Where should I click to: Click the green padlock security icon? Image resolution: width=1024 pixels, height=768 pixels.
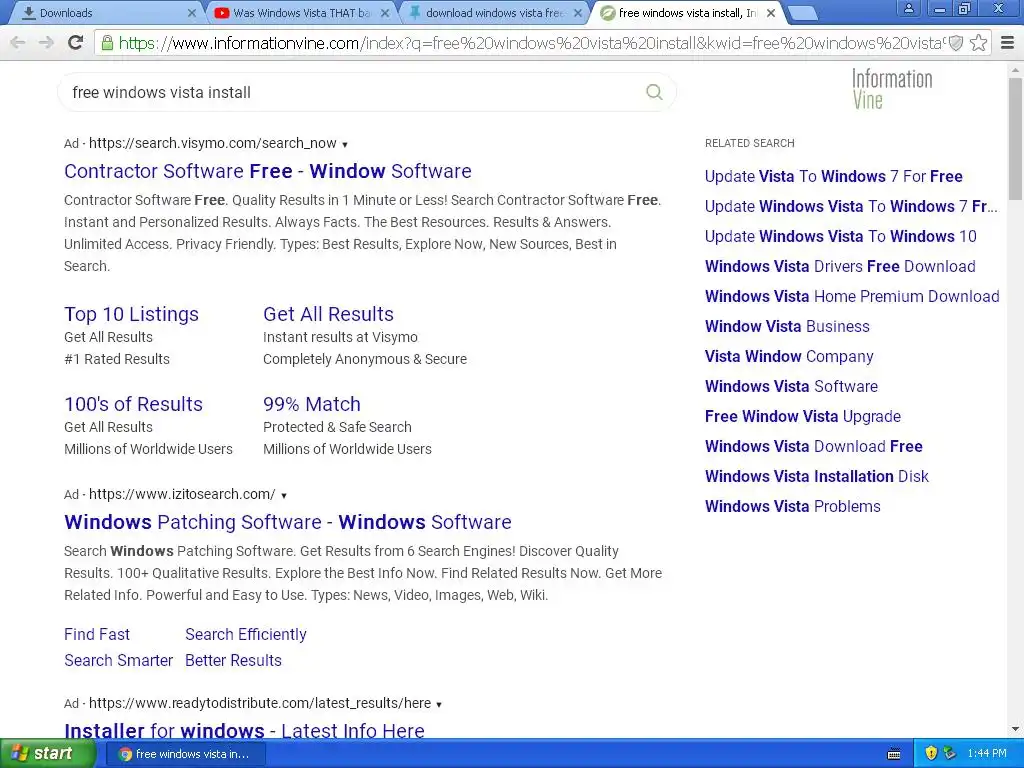[107, 43]
